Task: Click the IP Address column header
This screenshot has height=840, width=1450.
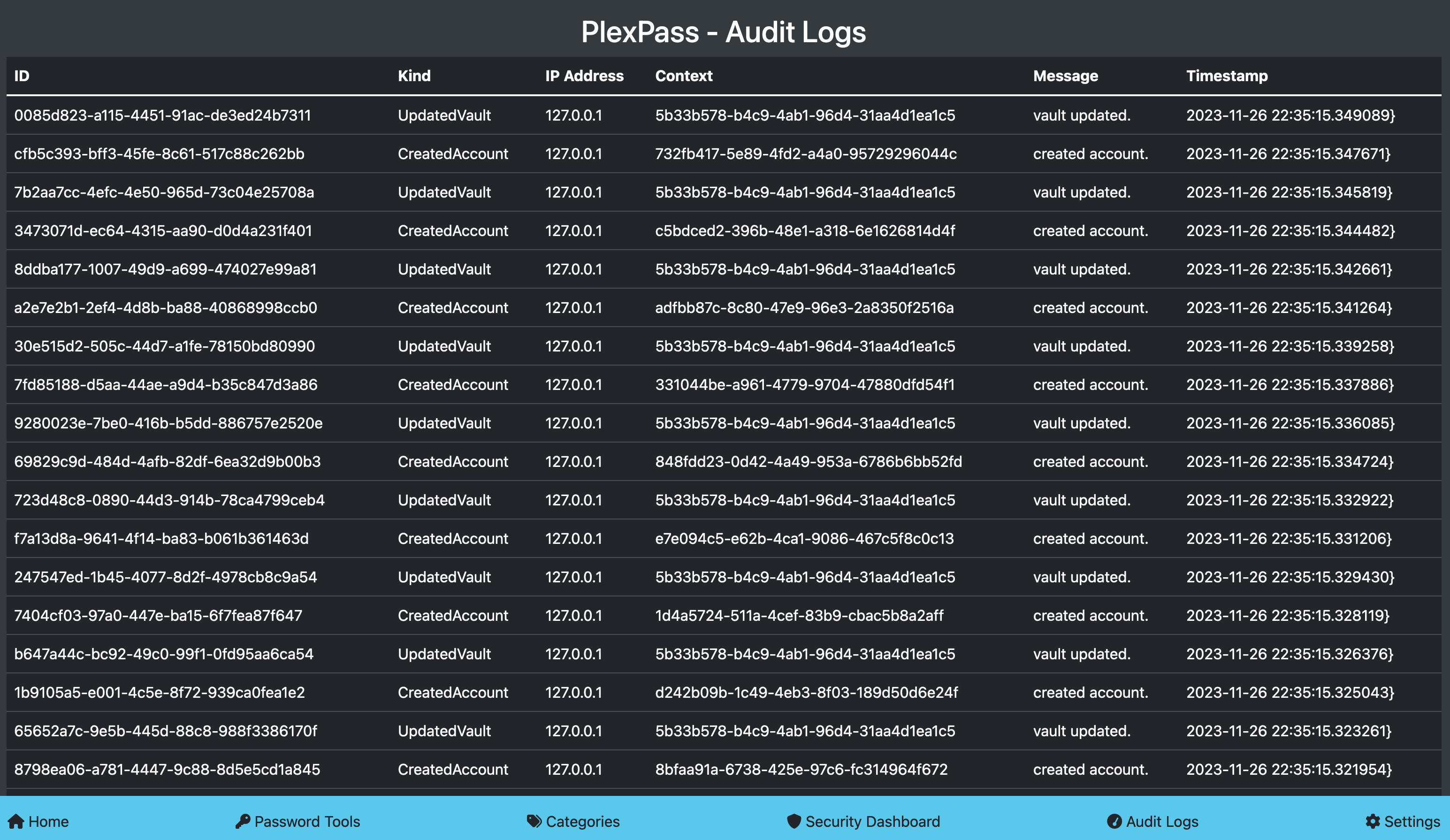Action: coord(584,76)
